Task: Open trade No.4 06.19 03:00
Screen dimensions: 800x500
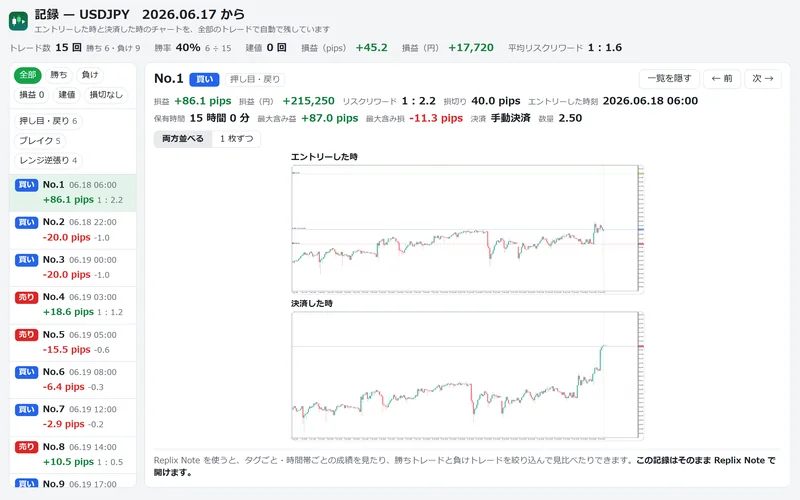Action: 73,305
